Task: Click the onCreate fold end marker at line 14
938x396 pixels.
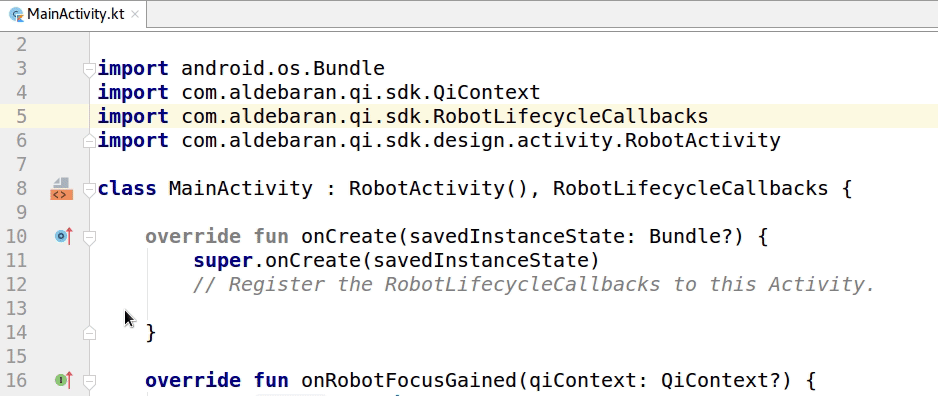Action: [x=89, y=333]
